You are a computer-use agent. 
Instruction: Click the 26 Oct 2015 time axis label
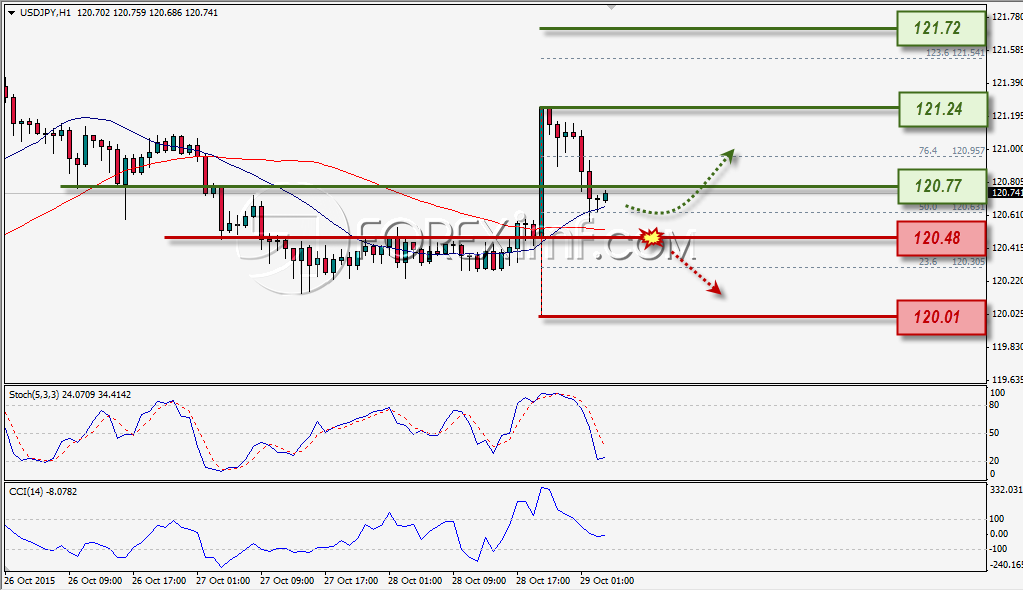[30, 581]
